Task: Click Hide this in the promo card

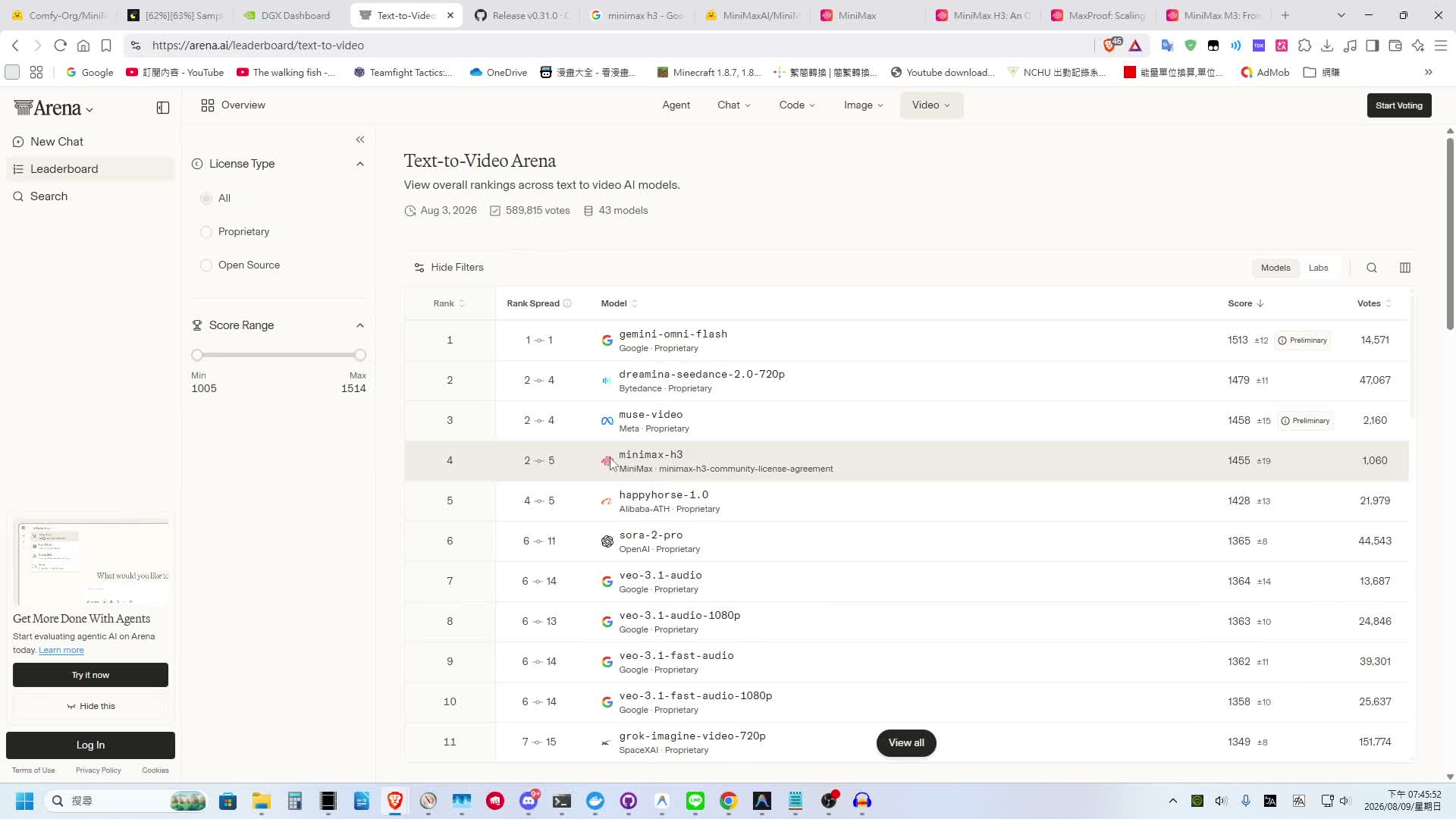Action: coord(90,706)
